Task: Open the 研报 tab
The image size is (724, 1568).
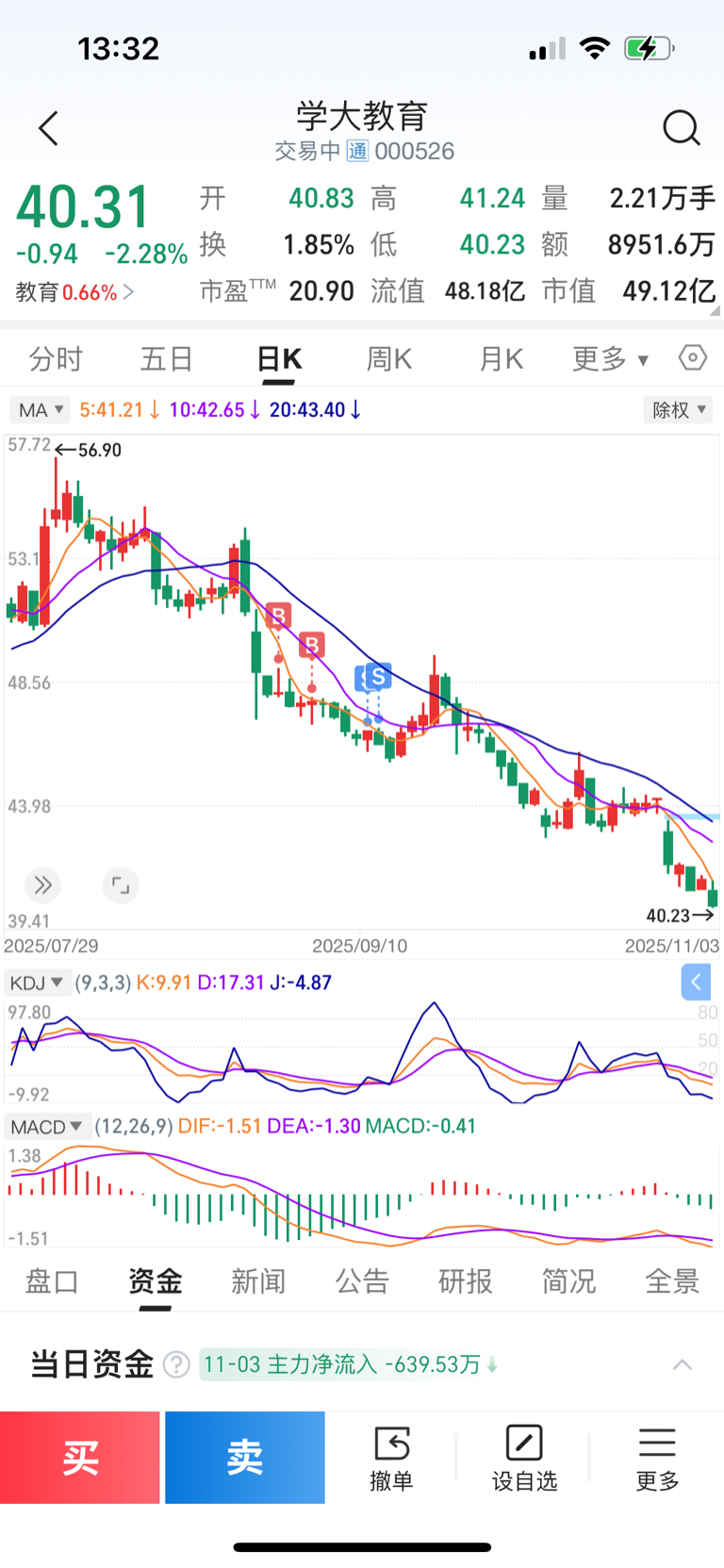Action: 466,1280
